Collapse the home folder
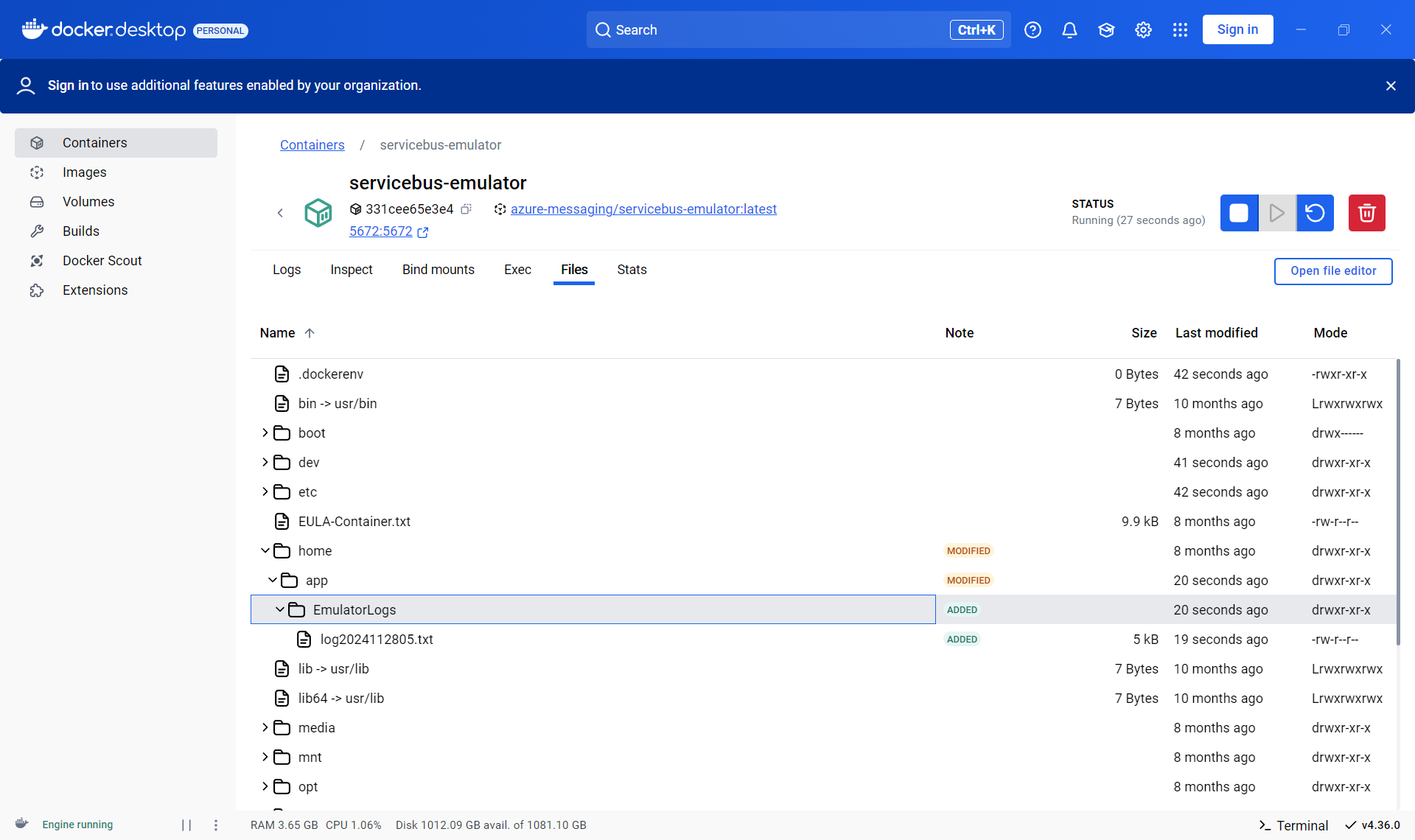1415x840 pixels. pyautogui.click(x=265, y=550)
